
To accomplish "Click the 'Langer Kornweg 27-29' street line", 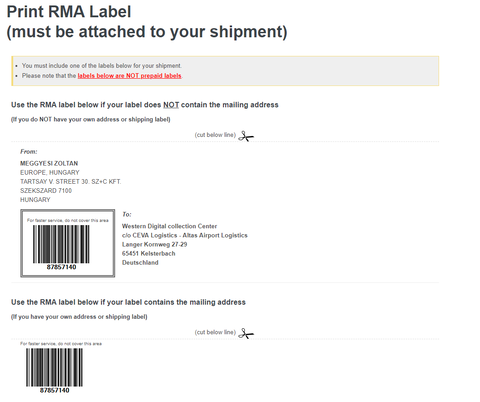I will (154, 244).
